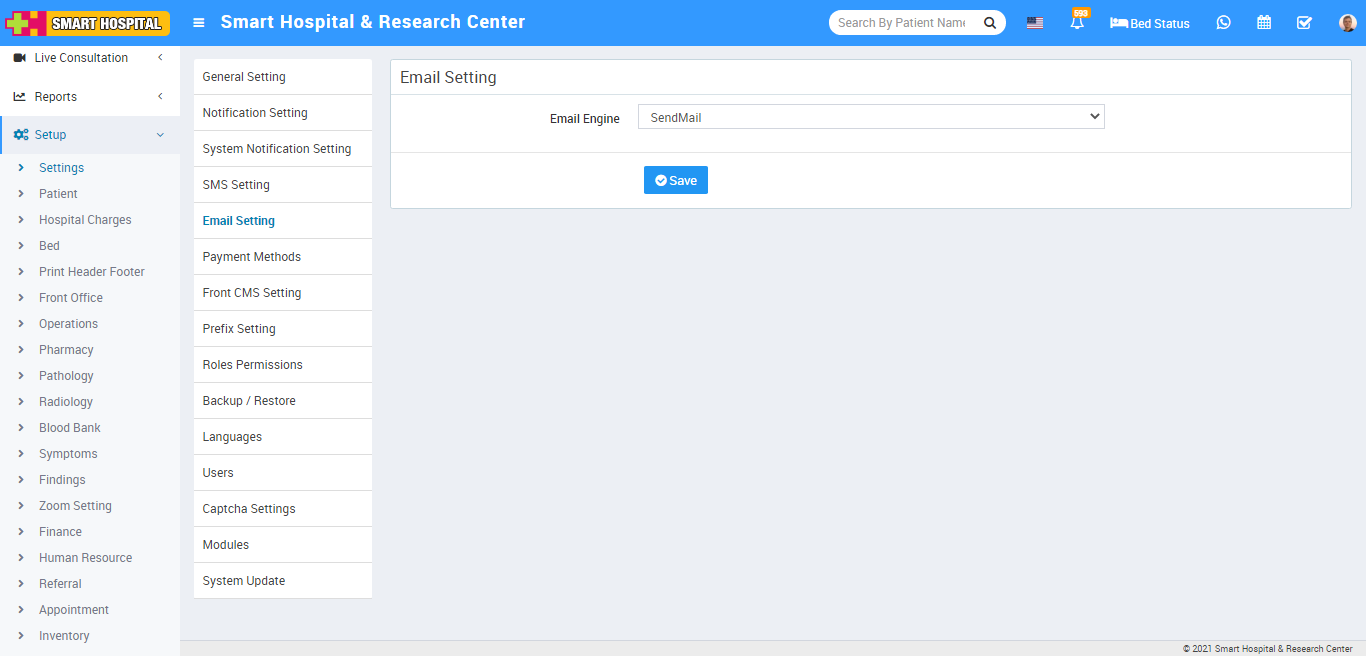Click the US flag language icon
Screen dimensions: 1366x657
(x=1035, y=23)
